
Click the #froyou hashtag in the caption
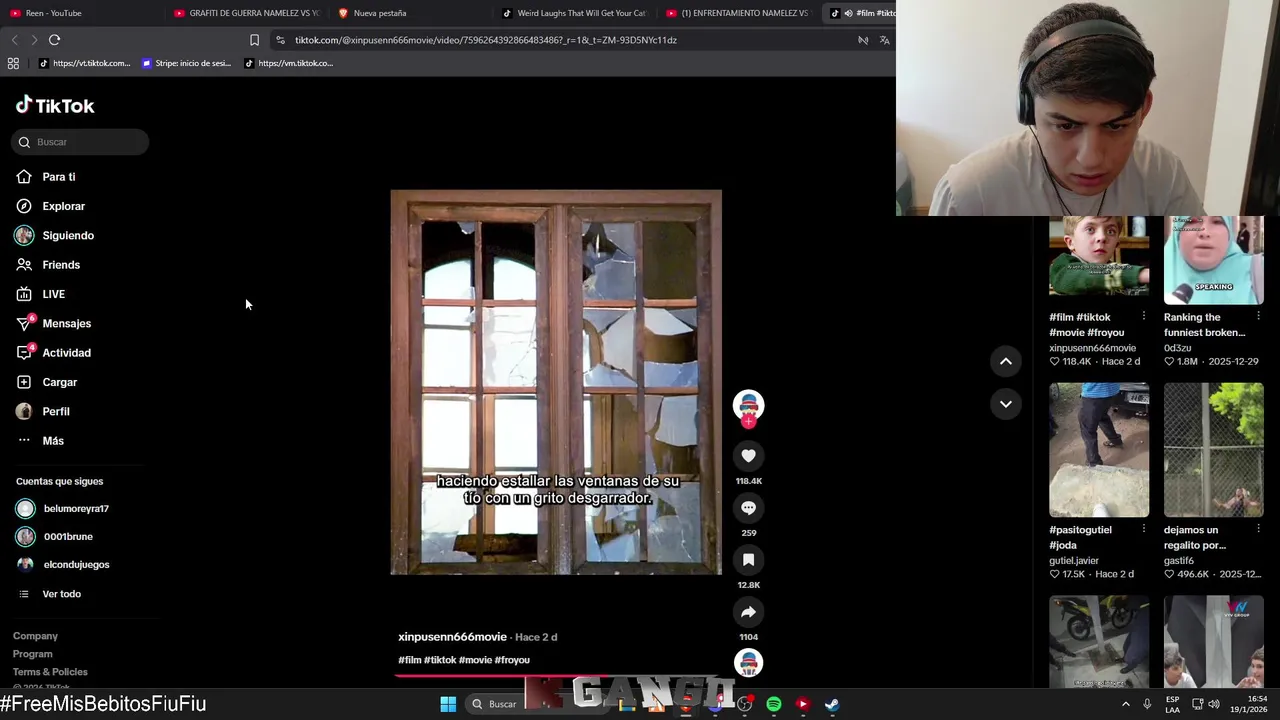[512, 660]
